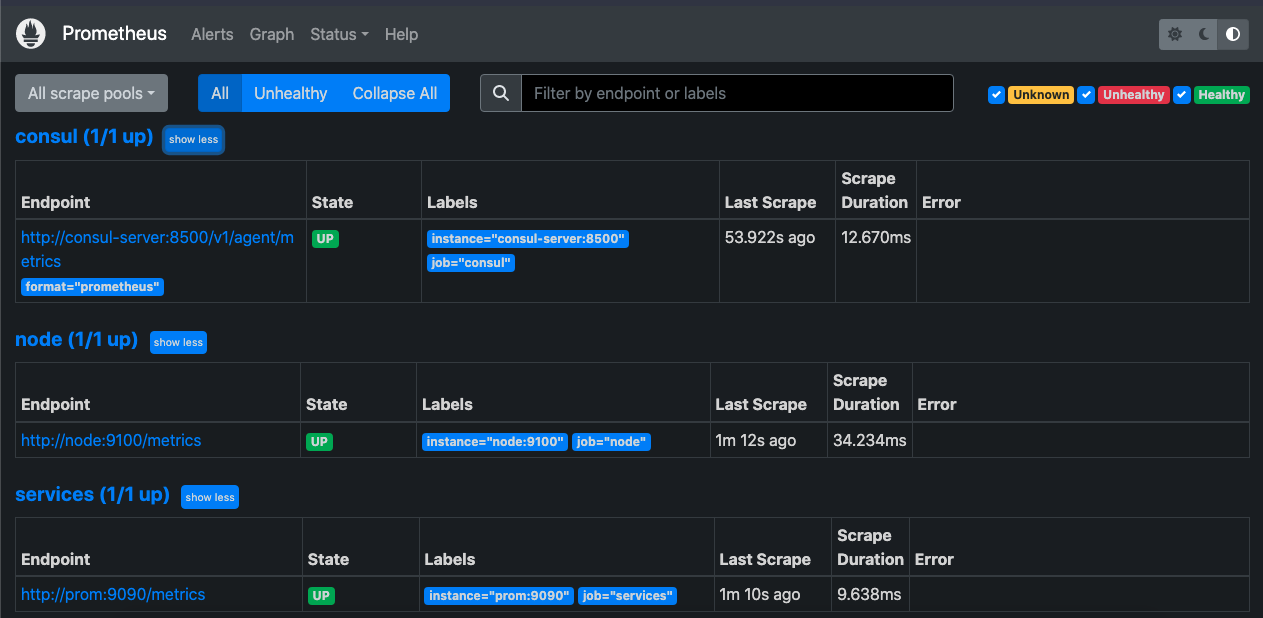Click the job="node" label badge

click(611, 441)
